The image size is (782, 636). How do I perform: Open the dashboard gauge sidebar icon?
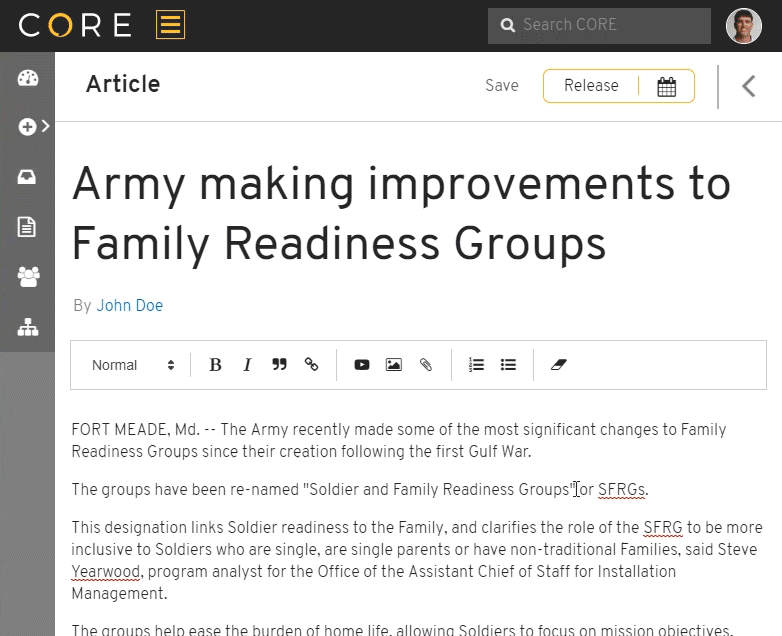pyautogui.click(x=27, y=78)
